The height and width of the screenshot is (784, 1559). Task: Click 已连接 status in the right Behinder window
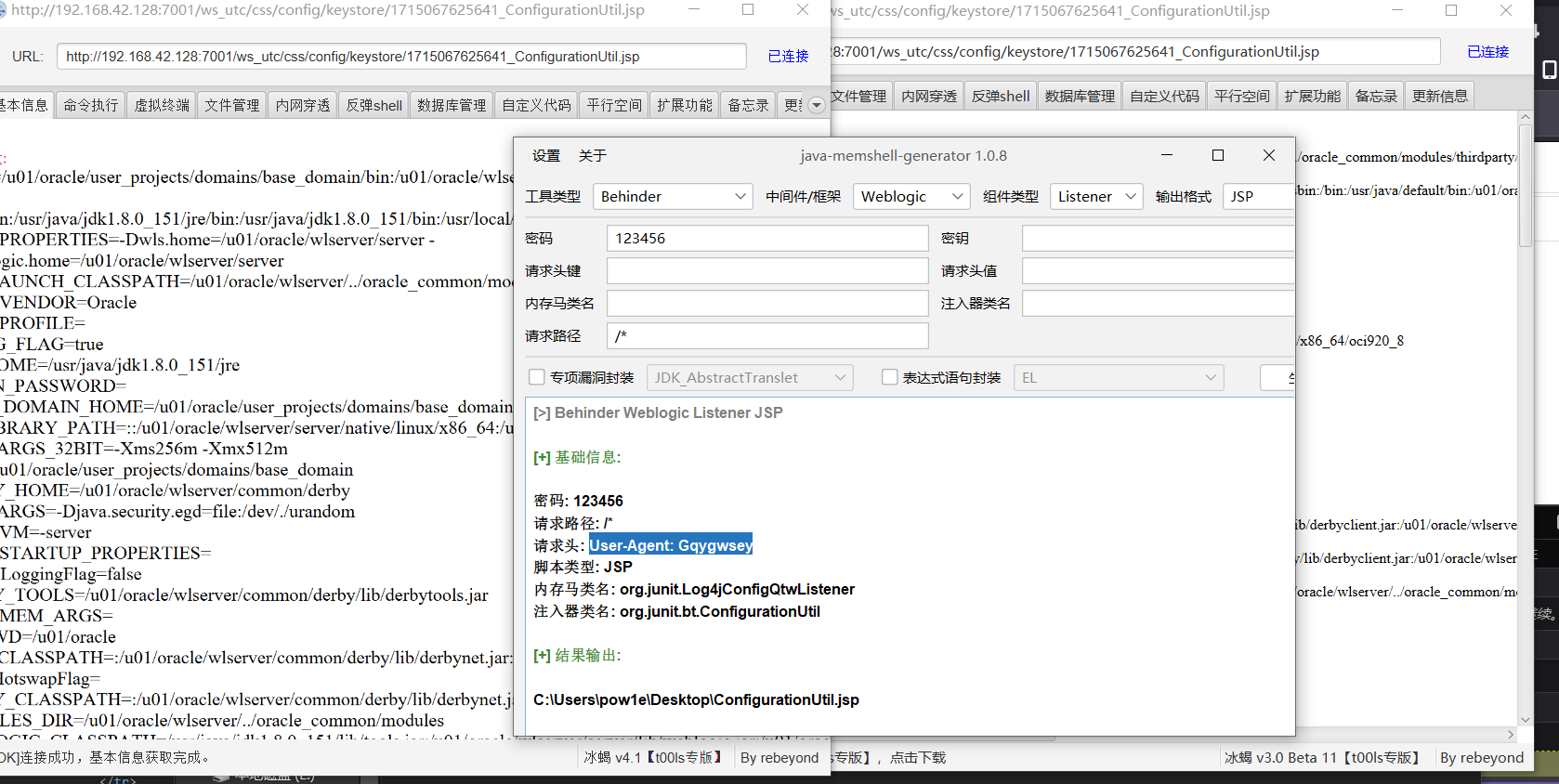pyautogui.click(x=1487, y=51)
